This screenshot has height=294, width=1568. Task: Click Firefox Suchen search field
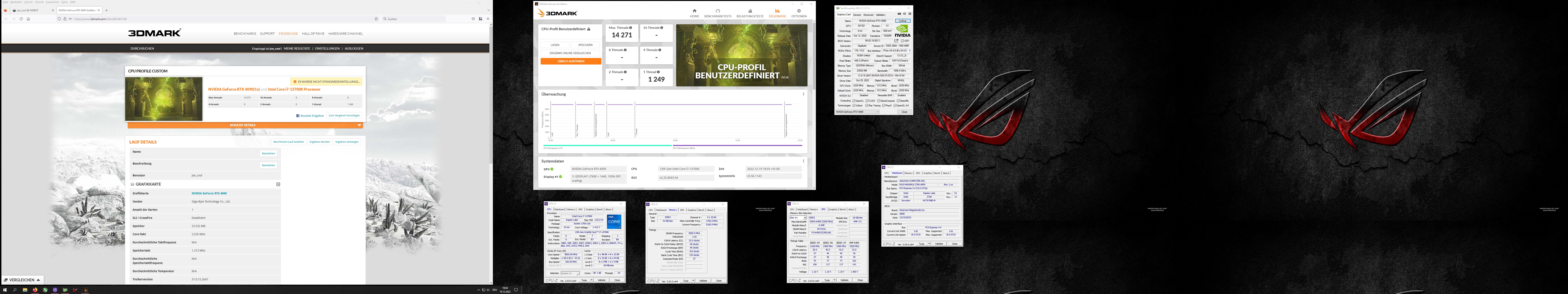[x=414, y=19]
